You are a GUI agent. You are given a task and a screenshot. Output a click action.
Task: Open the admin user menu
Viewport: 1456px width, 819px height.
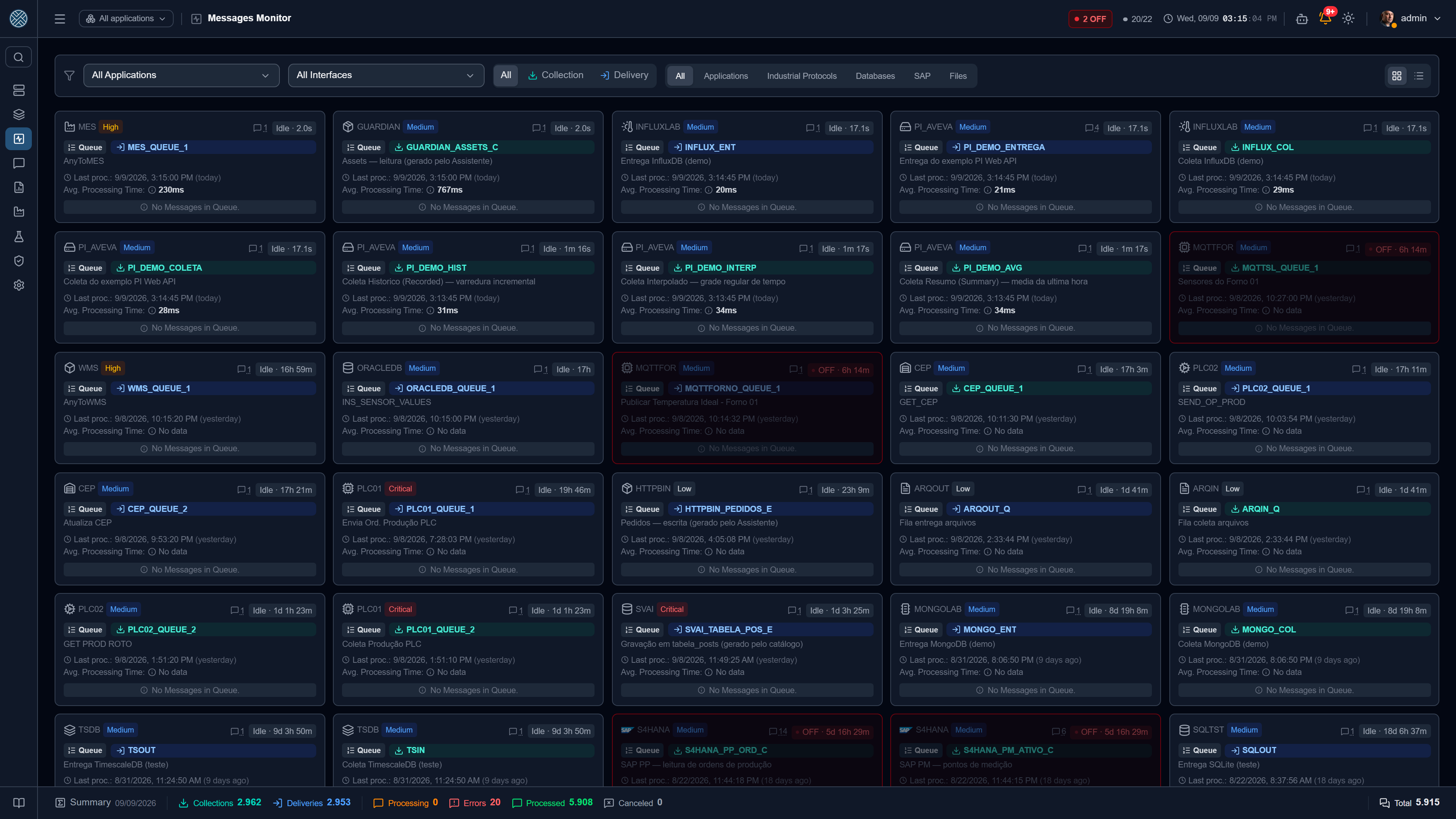(x=1410, y=19)
